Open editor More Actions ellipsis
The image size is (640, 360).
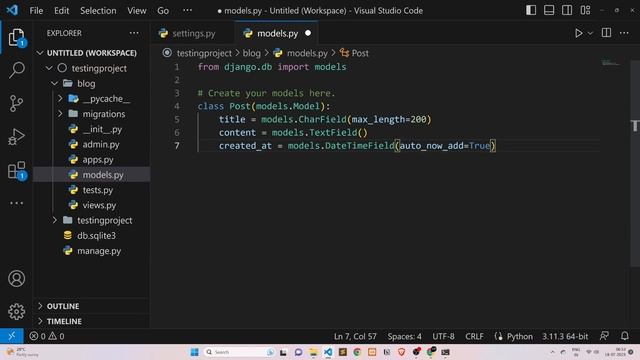[x=624, y=33]
